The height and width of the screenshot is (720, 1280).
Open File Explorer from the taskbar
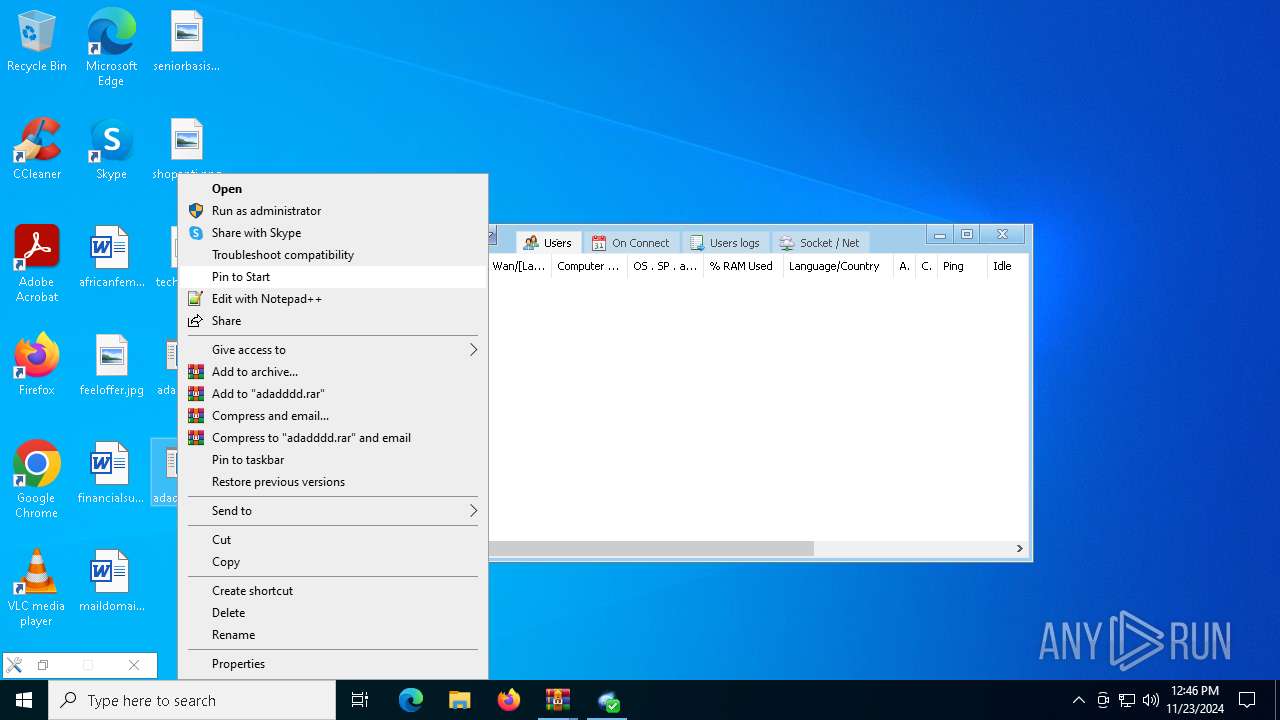point(459,700)
